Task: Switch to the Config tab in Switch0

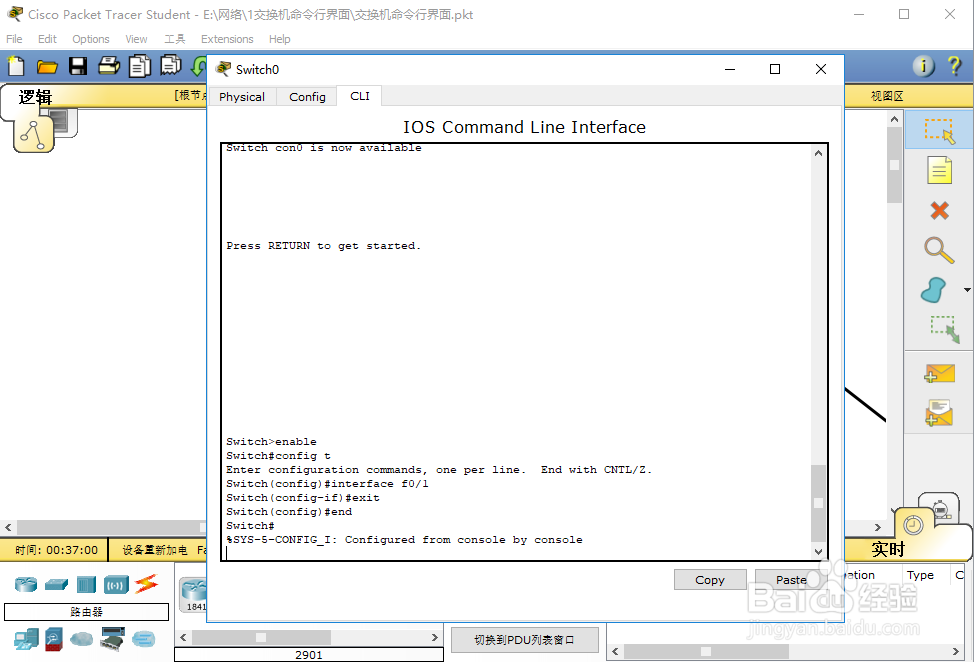Action: (x=307, y=97)
